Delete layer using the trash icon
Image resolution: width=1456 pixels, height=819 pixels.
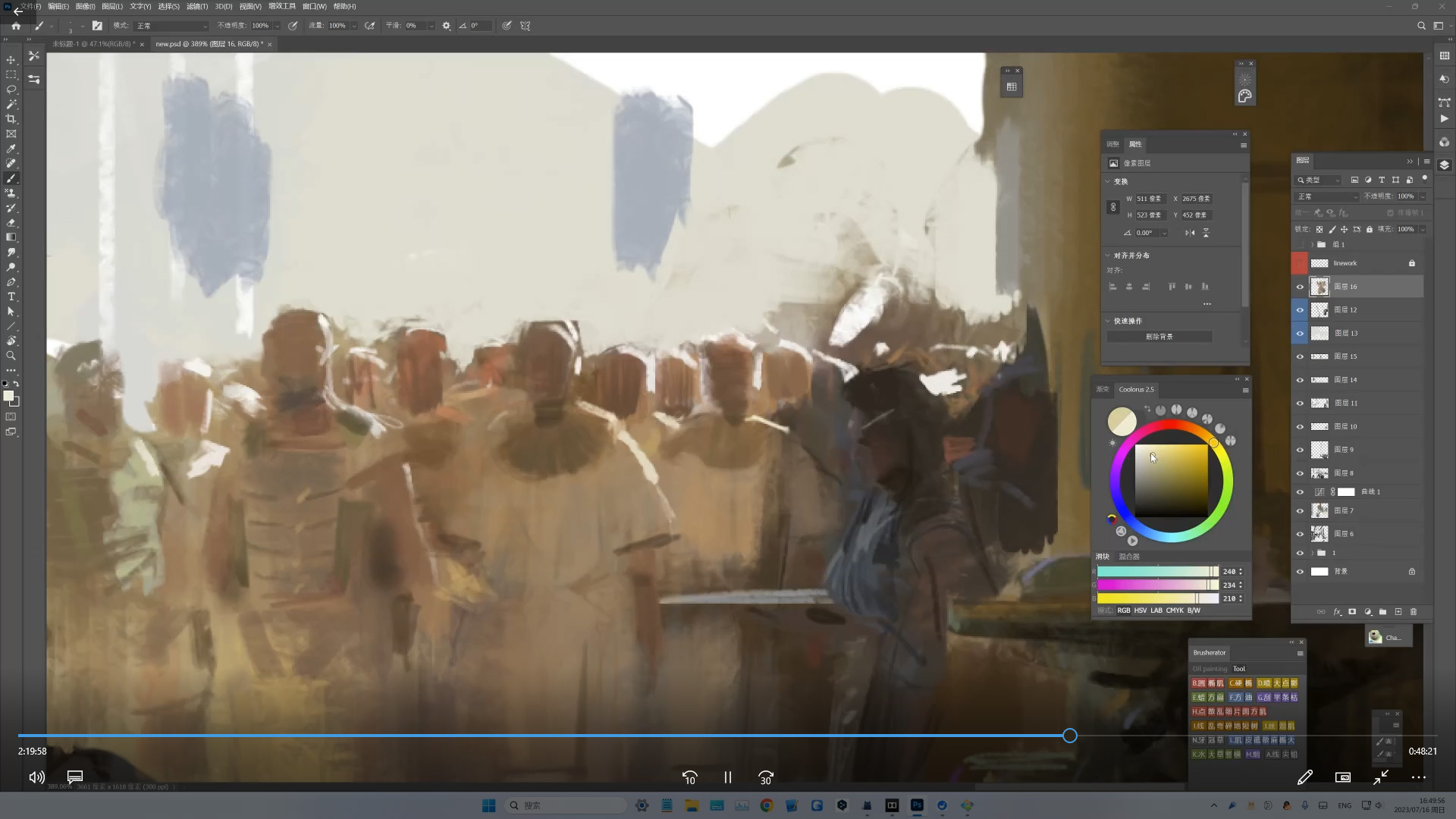point(1414,612)
